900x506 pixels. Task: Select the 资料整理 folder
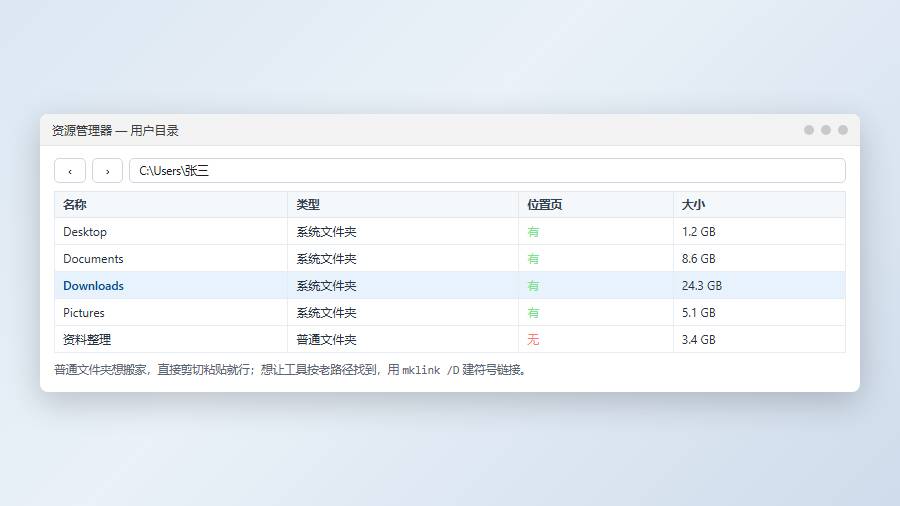[x=87, y=340]
